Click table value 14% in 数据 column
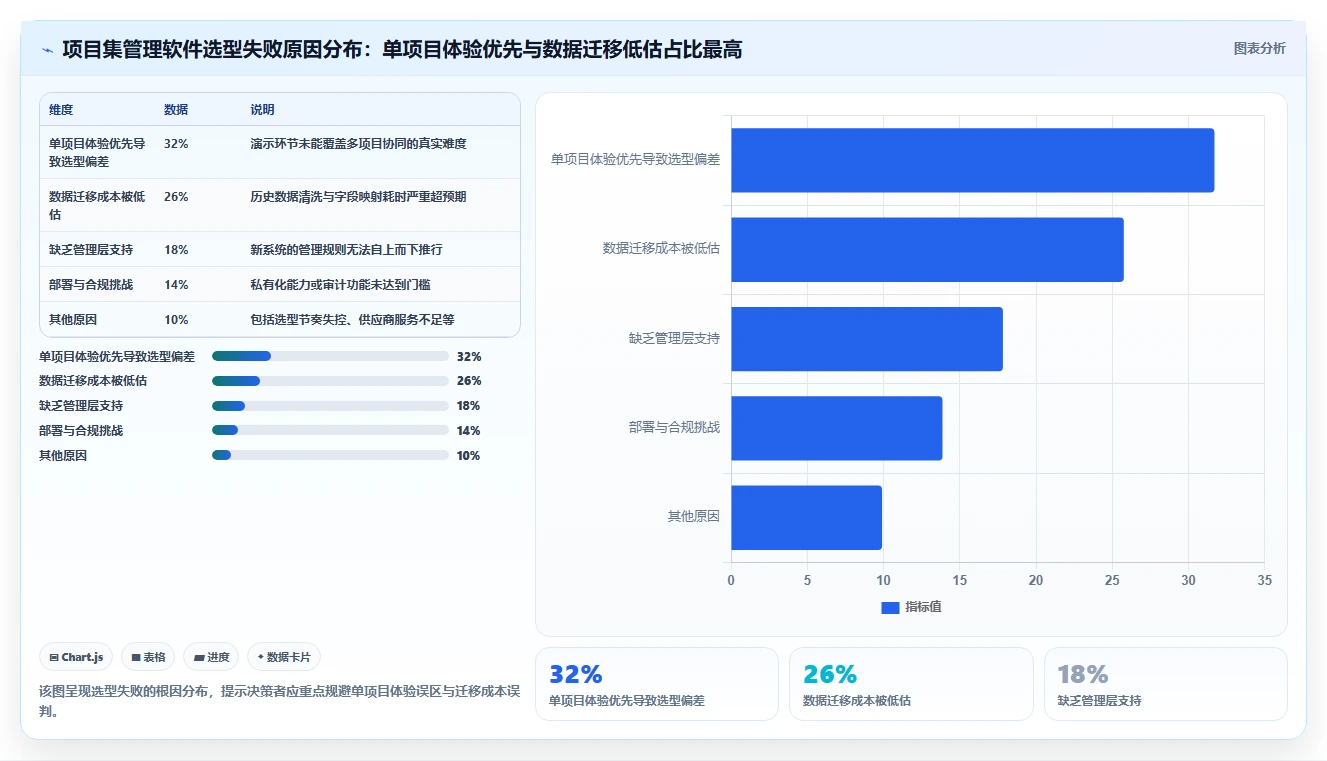 (x=176, y=284)
